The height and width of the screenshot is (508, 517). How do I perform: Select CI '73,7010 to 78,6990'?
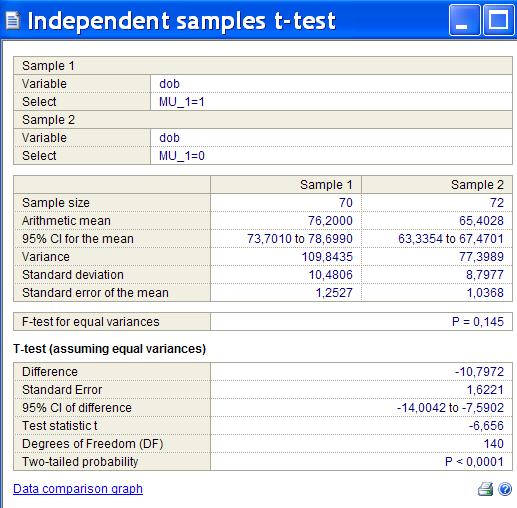[300, 239]
